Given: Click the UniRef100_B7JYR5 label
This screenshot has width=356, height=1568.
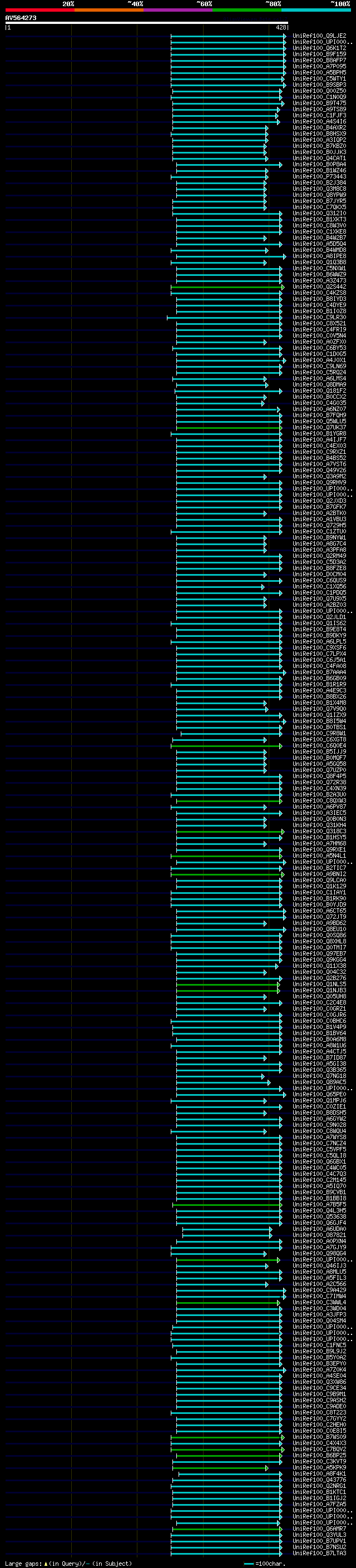Looking at the screenshot, I should [x=319, y=201].
